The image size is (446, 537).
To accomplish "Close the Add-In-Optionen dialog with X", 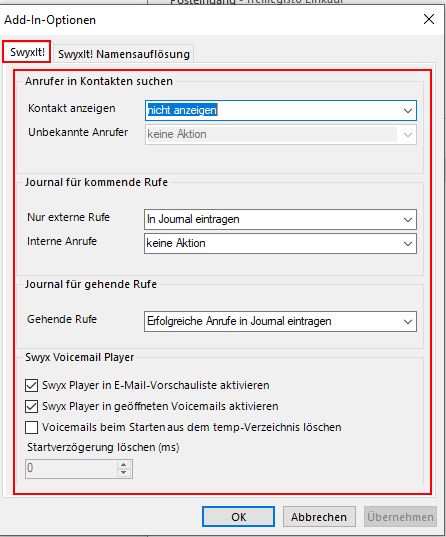I will [x=429, y=19].
